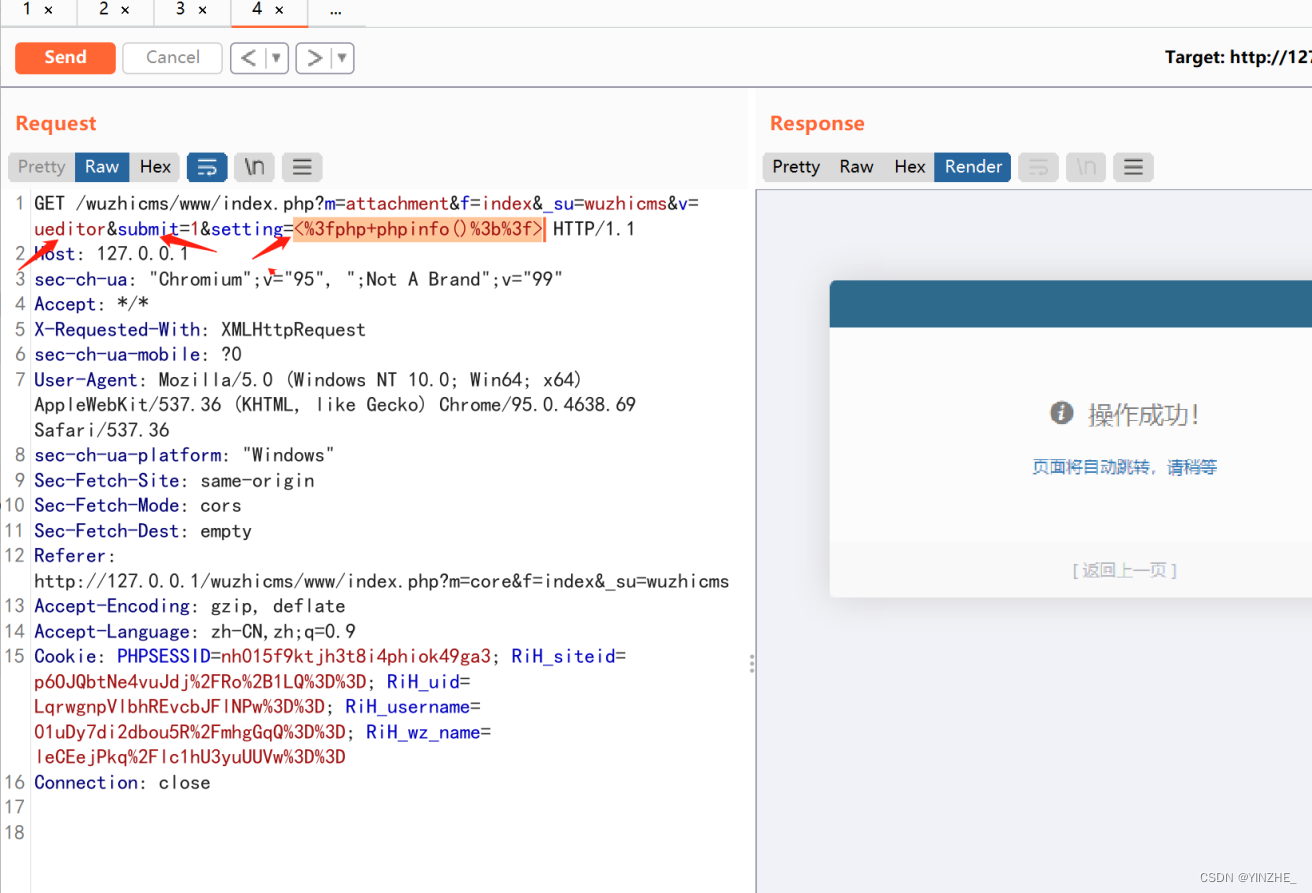Go forward to next request in history
Image resolution: width=1312 pixels, height=893 pixels.
[x=314, y=58]
